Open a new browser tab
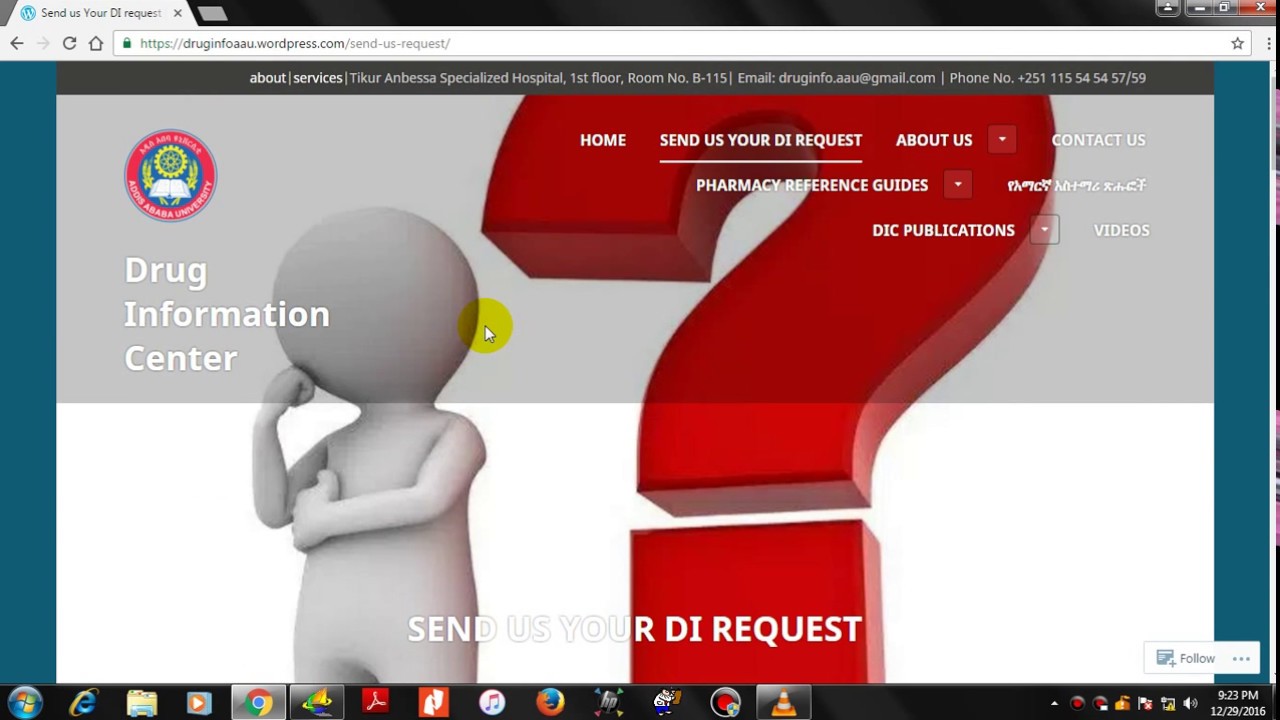The width and height of the screenshot is (1280, 720). [212, 14]
